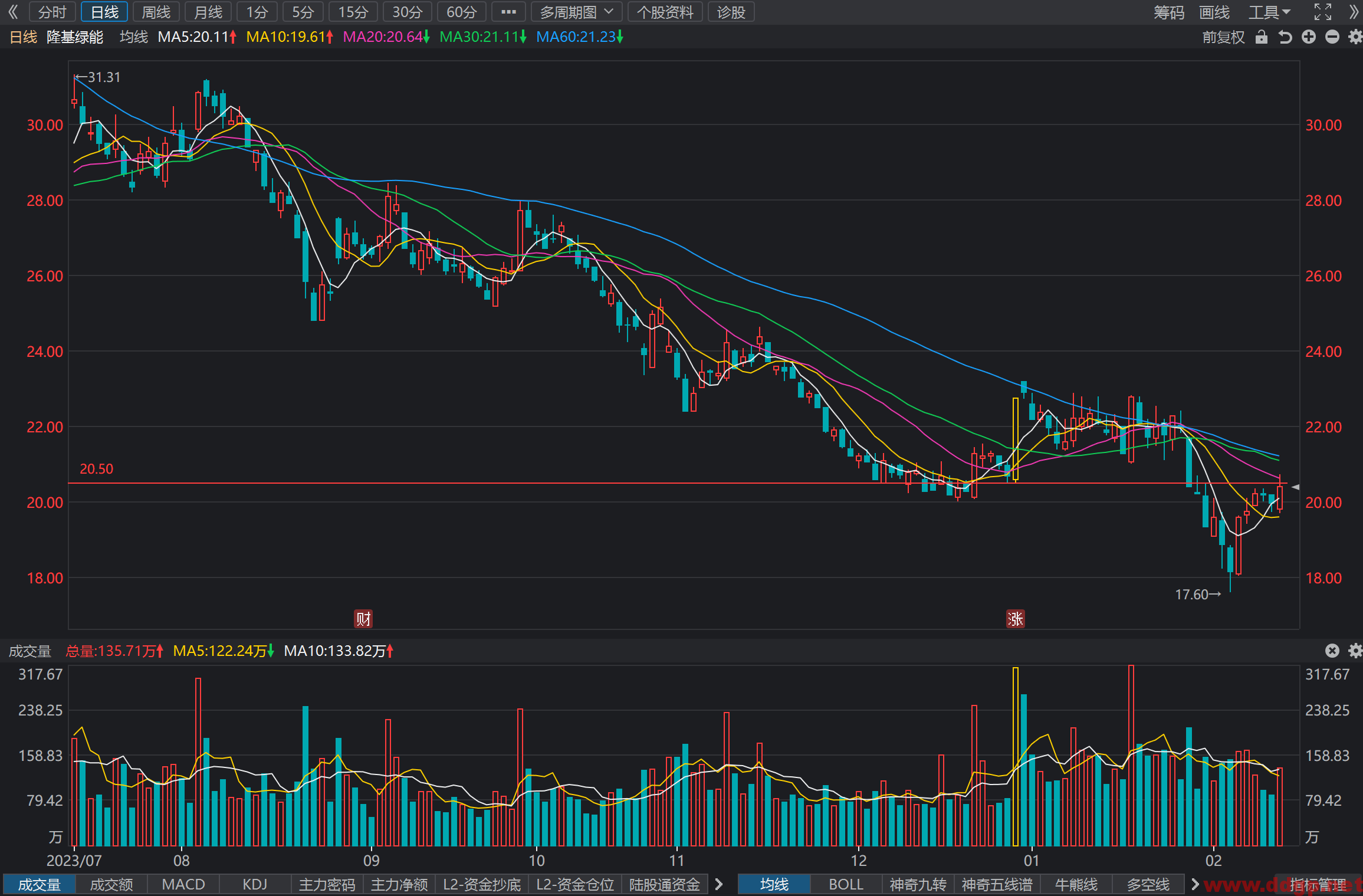This screenshot has height=896, width=1363.
Task: Click the 诊股 button
Action: [x=731, y=12]
